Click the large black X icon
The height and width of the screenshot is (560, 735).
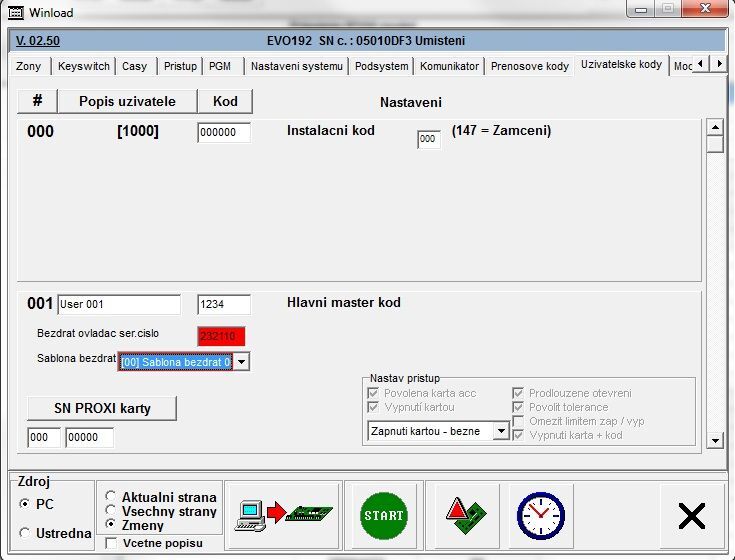point(691,516)
